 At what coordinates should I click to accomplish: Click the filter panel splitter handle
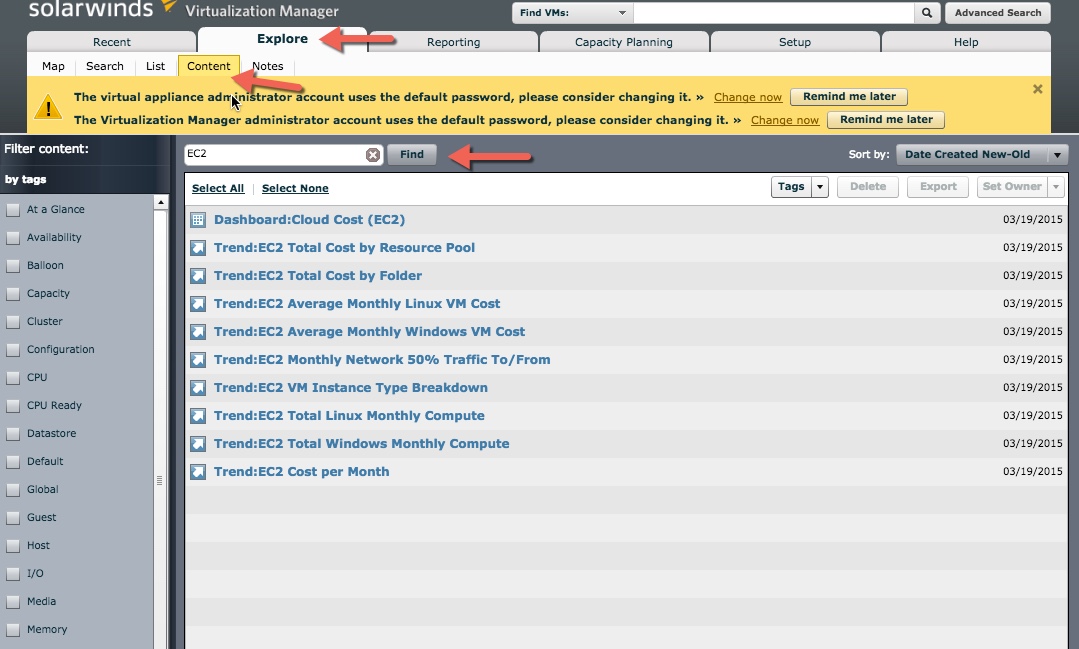(x=160, y=480)
